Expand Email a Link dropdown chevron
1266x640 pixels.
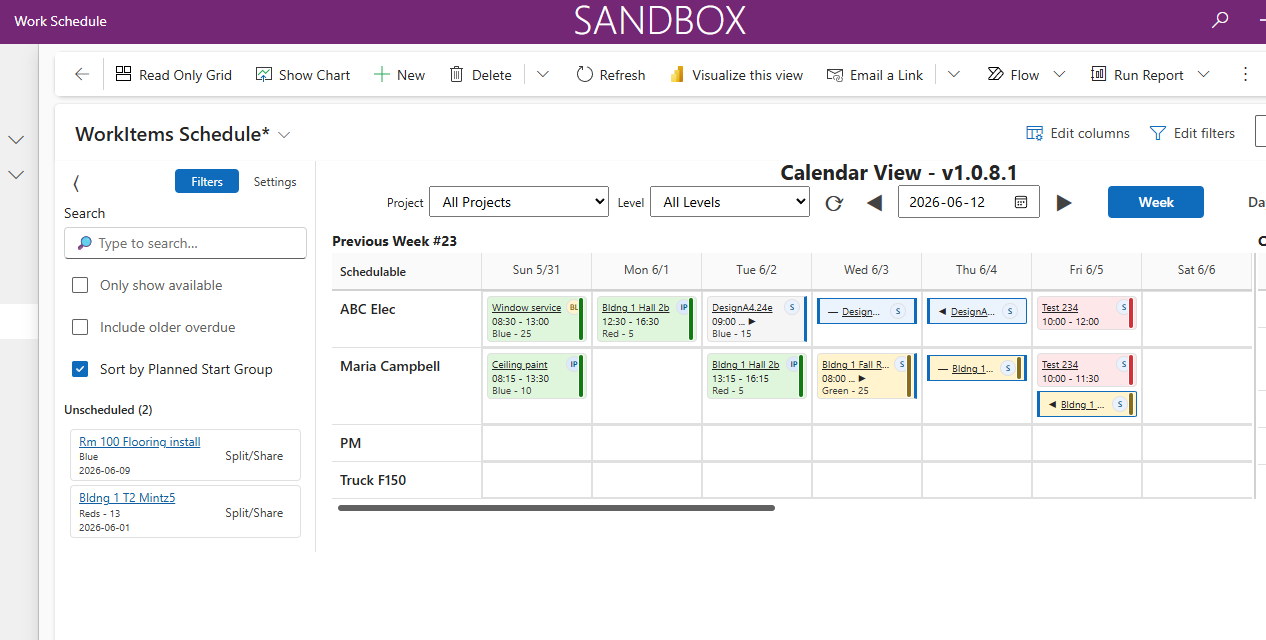pos(954,74)
